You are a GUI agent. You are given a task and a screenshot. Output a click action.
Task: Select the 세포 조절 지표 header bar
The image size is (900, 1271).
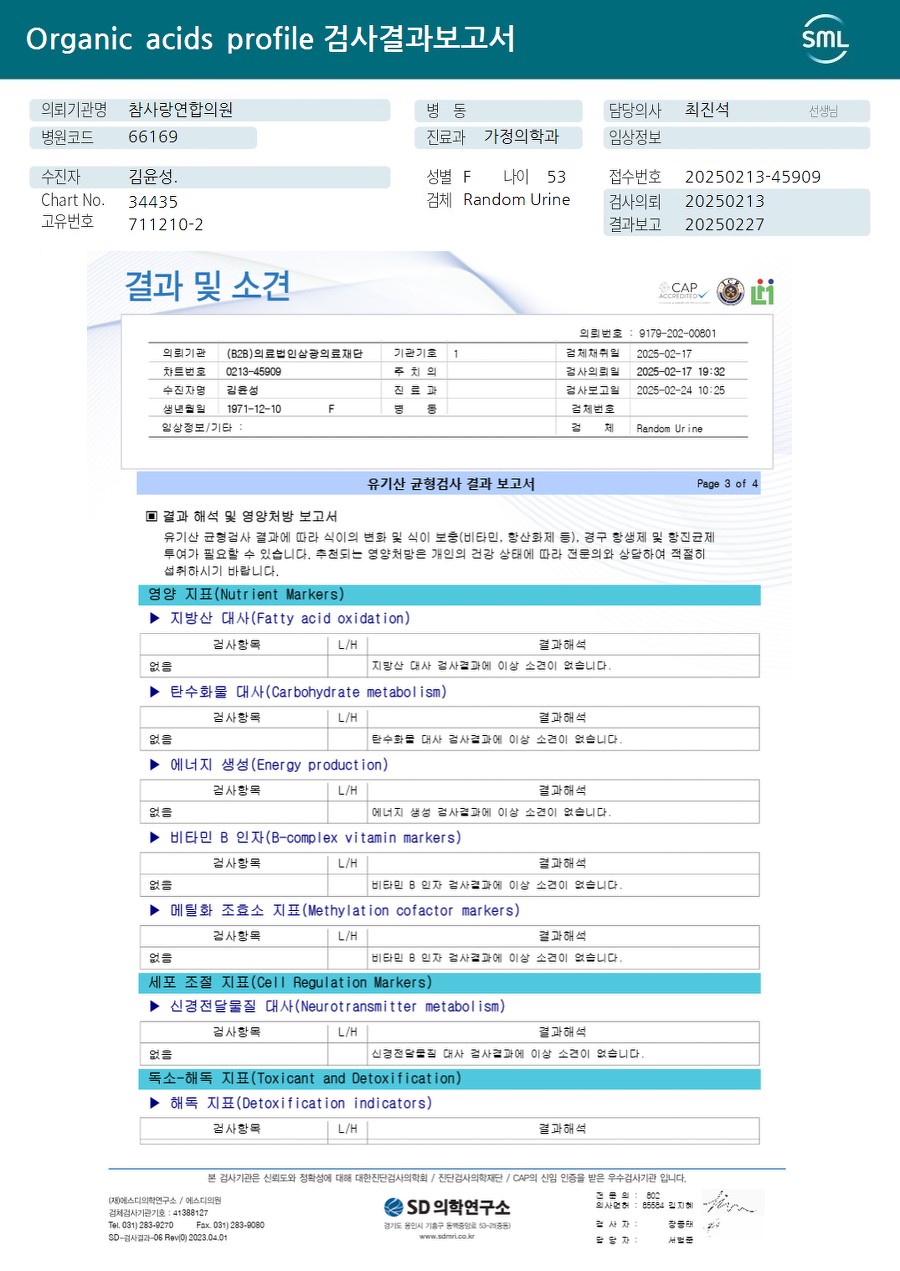(x=448, y=983)
